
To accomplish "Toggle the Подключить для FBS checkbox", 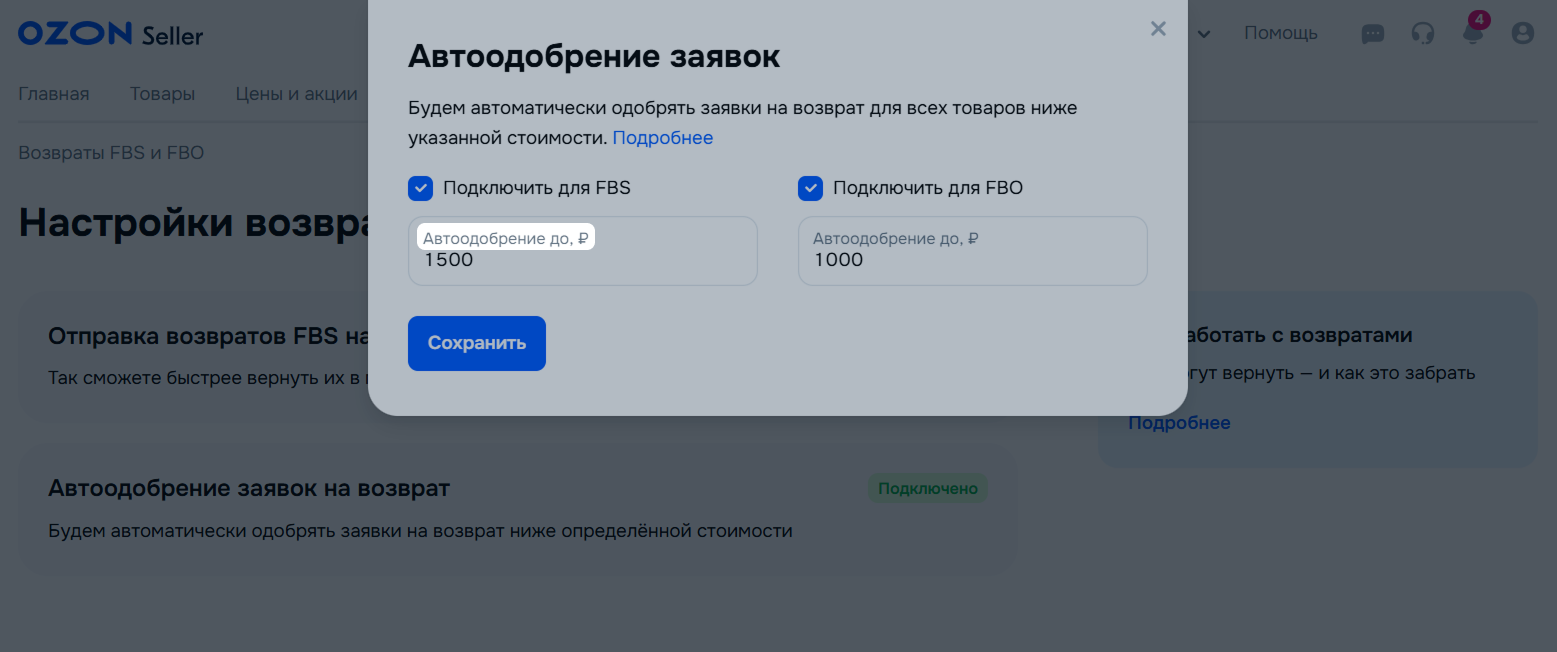I will tap(421, 188).
